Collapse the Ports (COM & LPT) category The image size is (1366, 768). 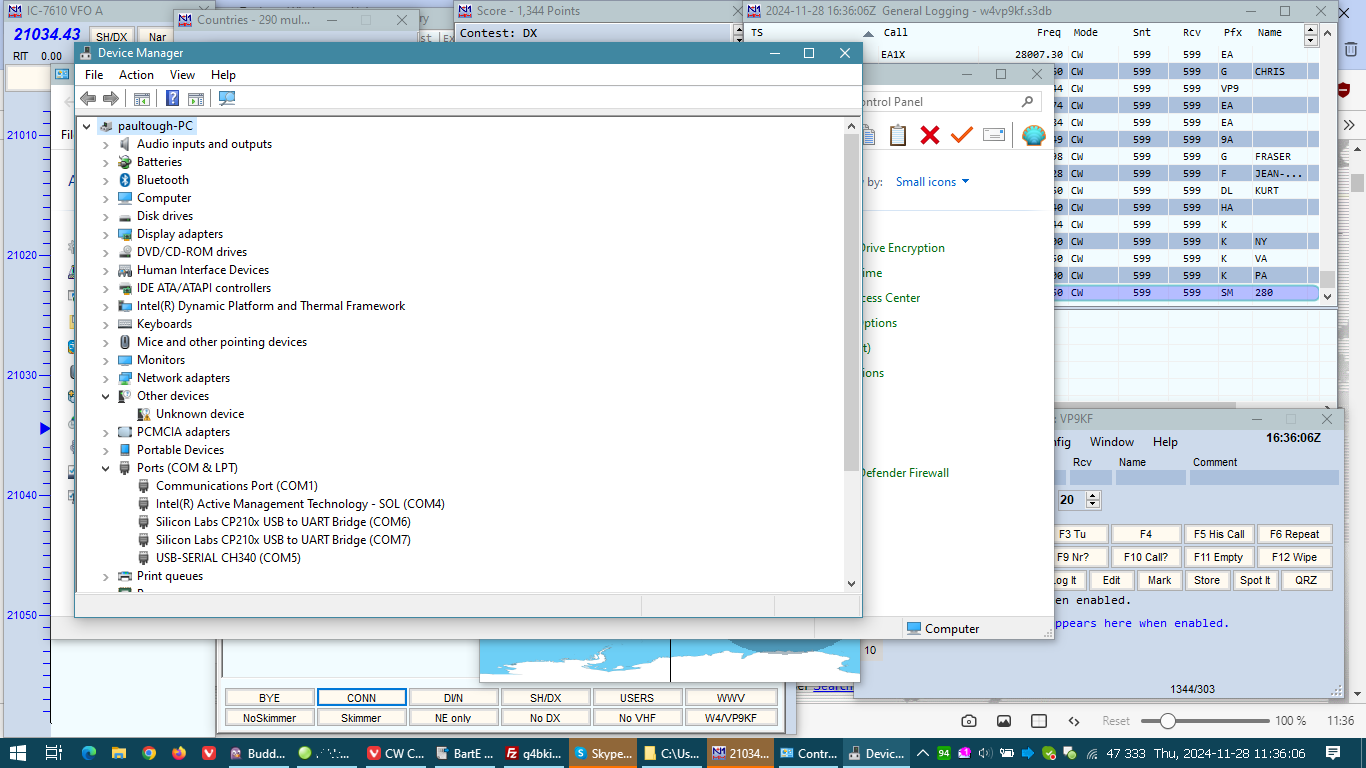106,468
